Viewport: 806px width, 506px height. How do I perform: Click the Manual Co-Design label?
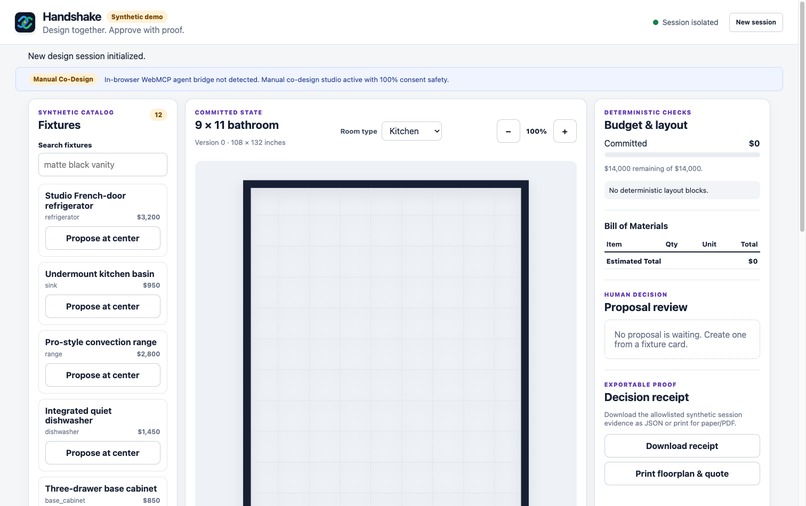[x=63, y=79]
